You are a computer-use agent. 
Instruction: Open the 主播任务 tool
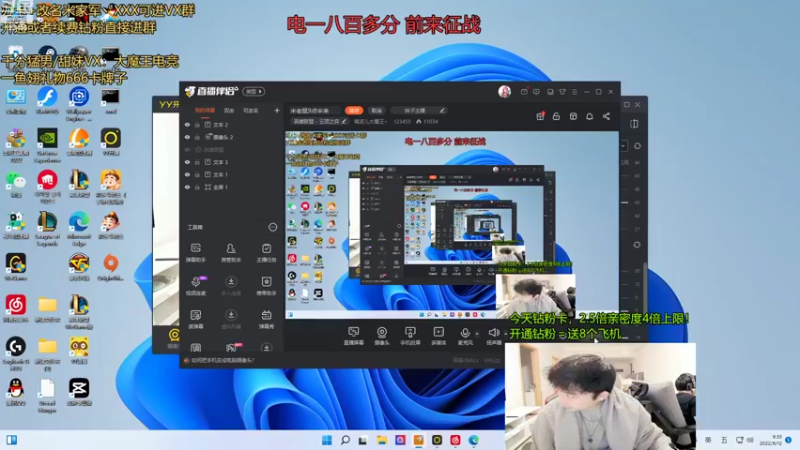266,253
